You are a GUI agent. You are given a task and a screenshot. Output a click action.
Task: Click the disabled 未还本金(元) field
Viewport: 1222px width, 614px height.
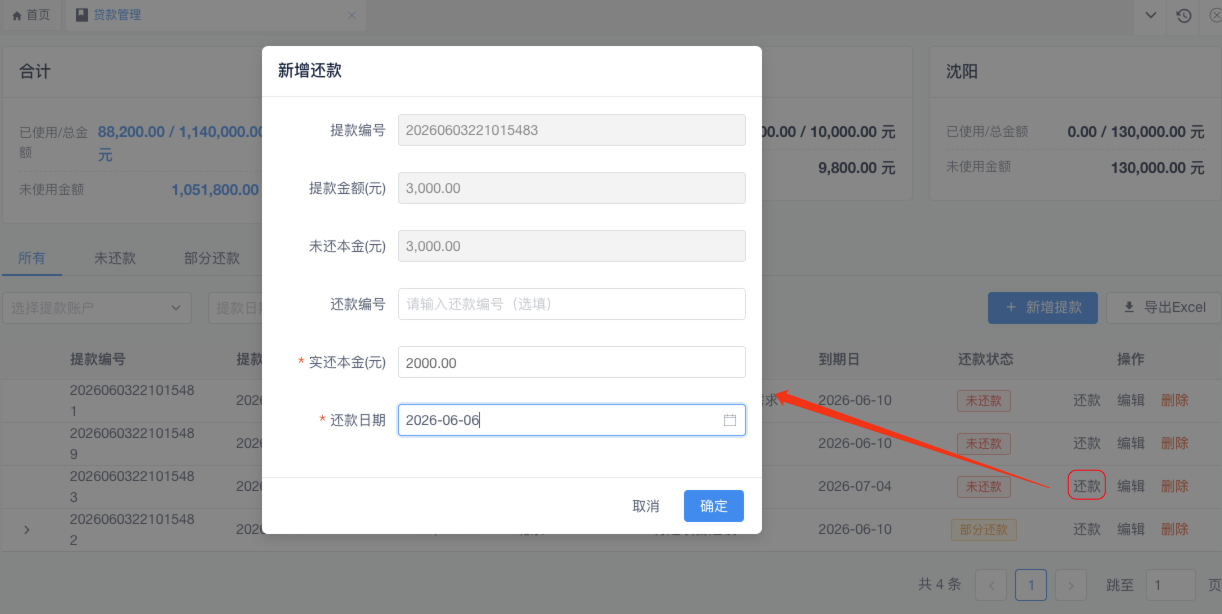572,246
